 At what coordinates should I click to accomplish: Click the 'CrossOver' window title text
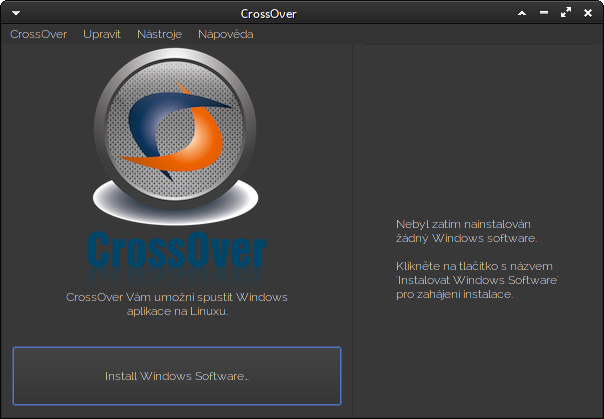[x=268, y=14]
